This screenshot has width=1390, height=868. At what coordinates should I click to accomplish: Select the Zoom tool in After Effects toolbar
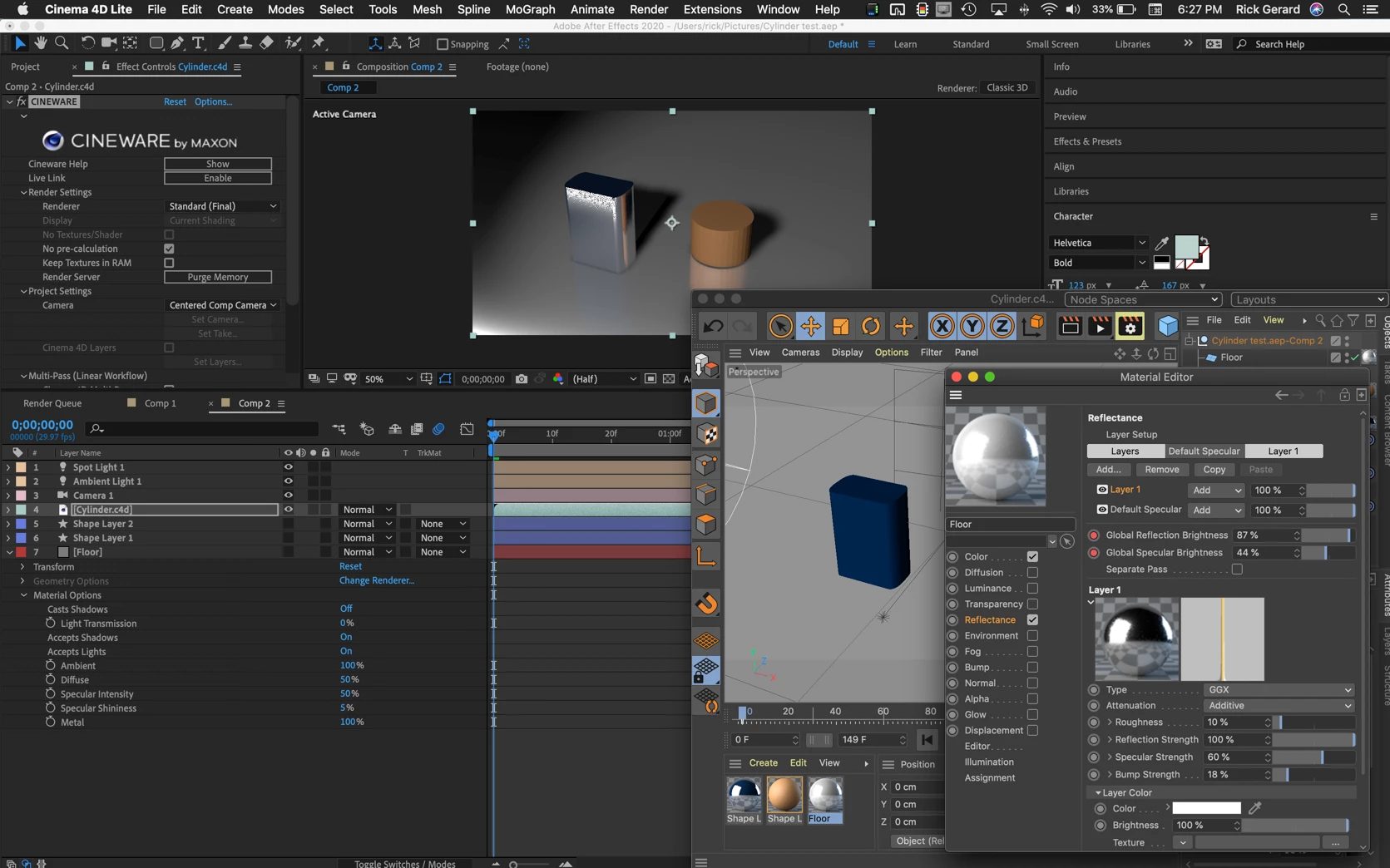[62, 43]
